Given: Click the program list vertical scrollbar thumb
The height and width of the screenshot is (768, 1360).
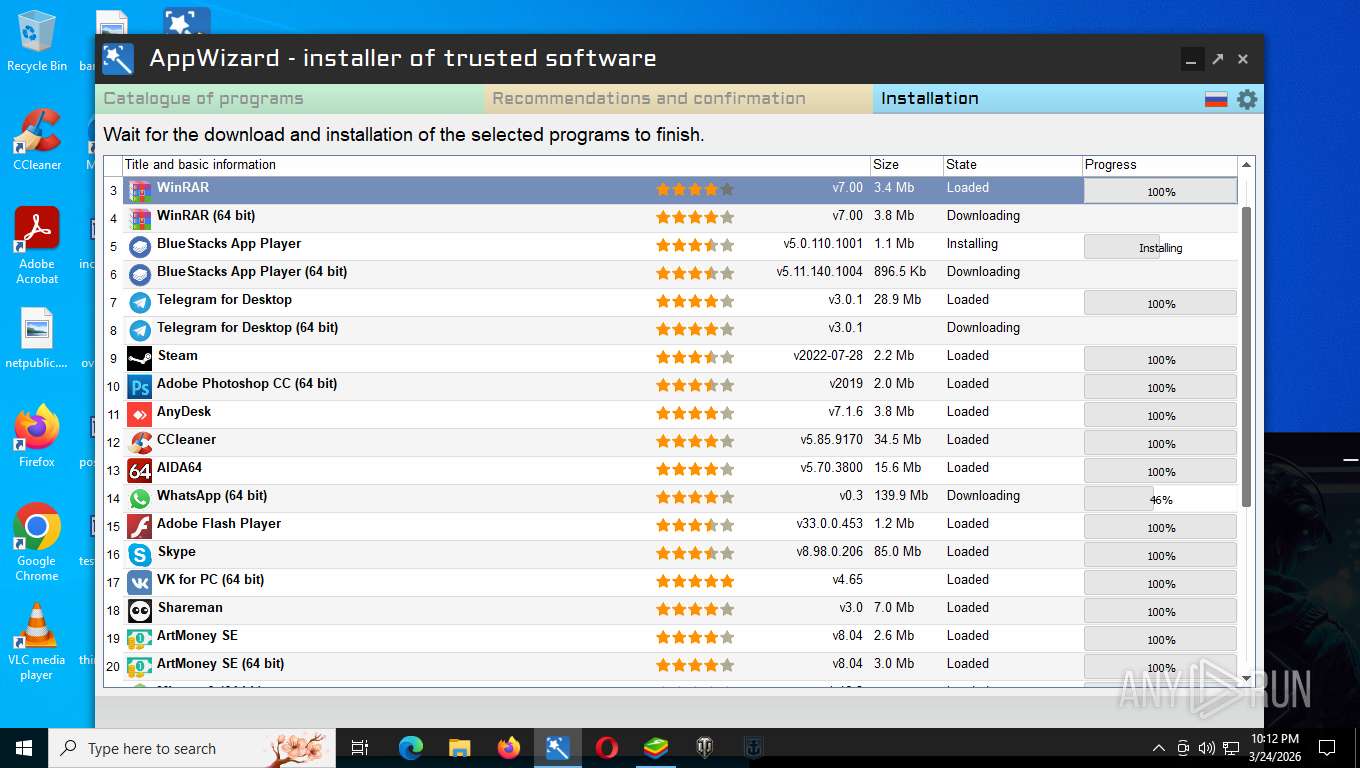Looking at the screenshot, I should (x=1246, y=356).
